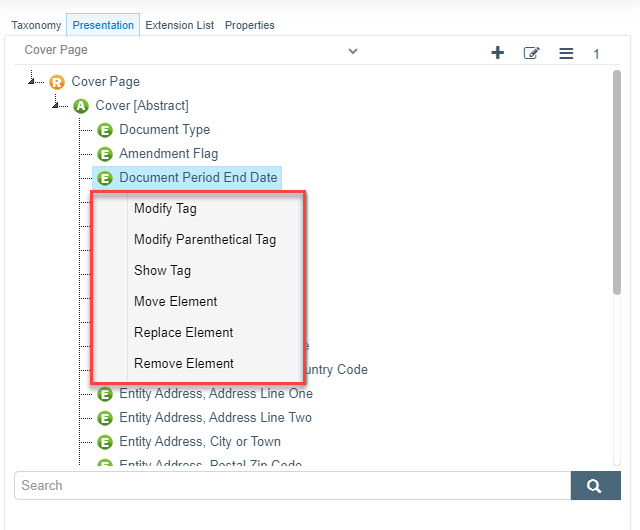
Task: Select the orange R Cover Page icon
Action: click(x=57, y=82)
